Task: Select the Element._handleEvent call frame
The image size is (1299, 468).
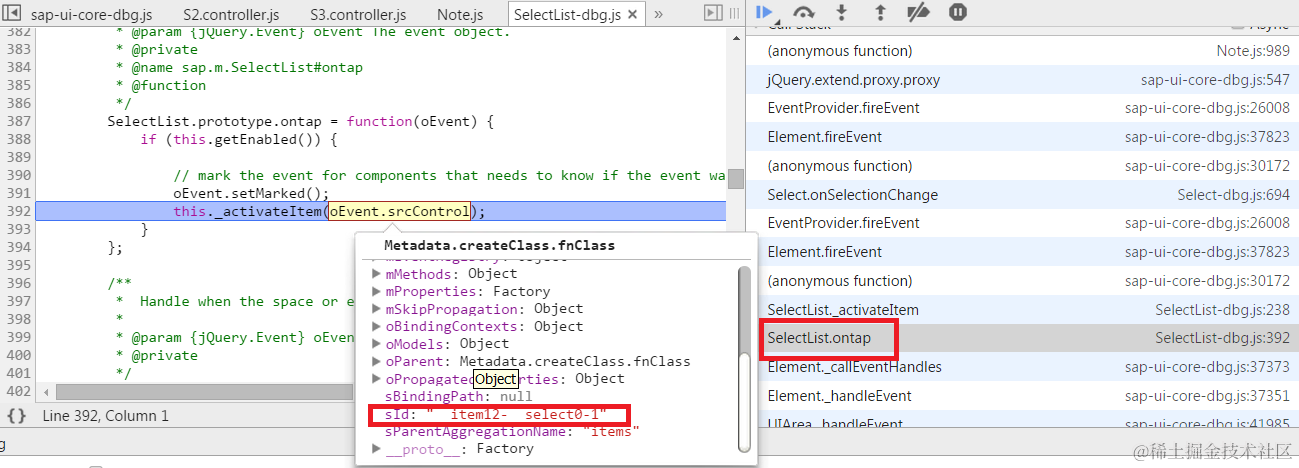Action: coord(1022,396)
